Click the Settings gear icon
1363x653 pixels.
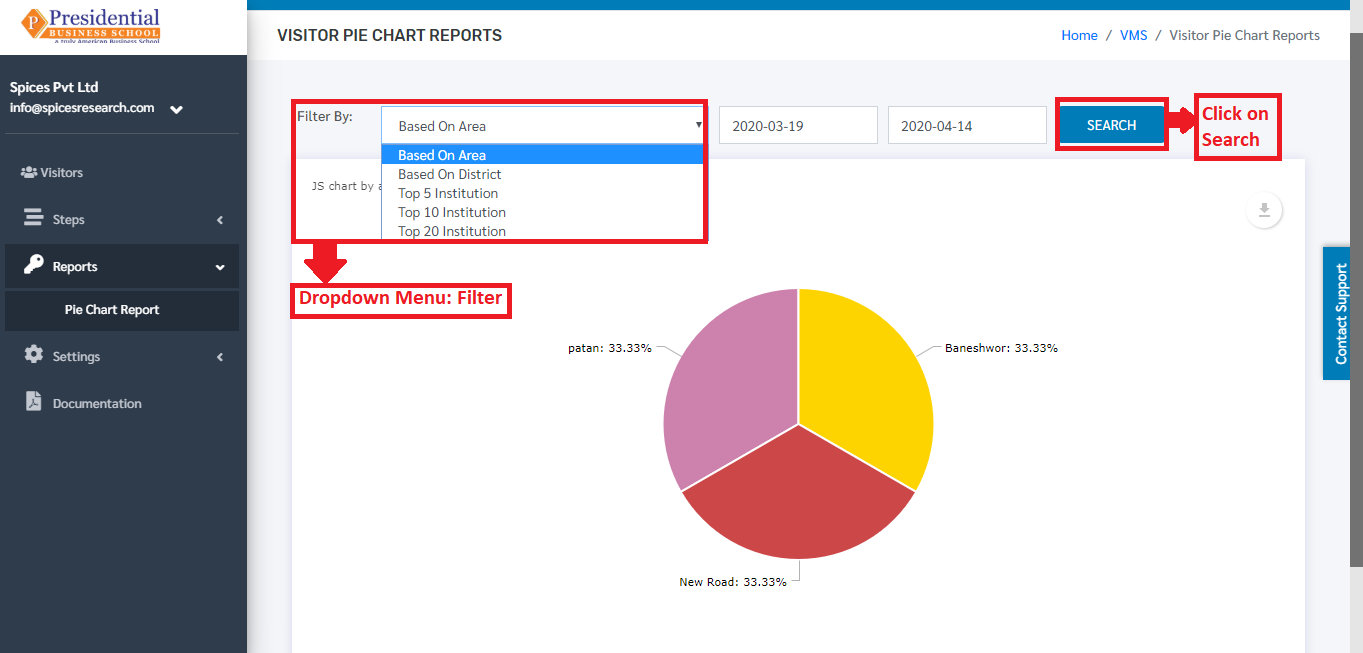tap(34, 355)
